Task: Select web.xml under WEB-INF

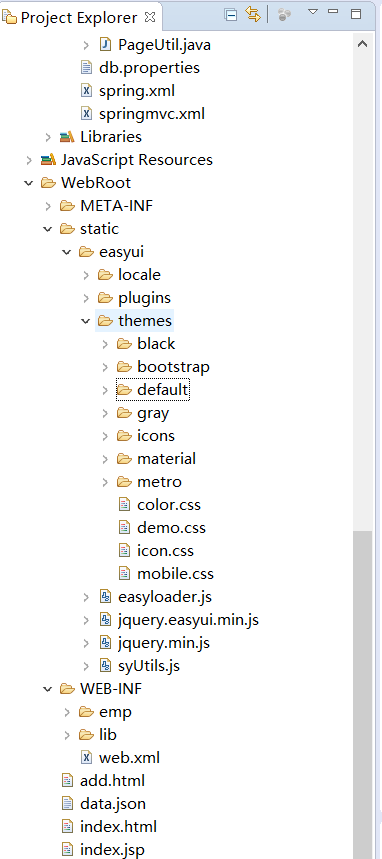Action: coord(129,758)
